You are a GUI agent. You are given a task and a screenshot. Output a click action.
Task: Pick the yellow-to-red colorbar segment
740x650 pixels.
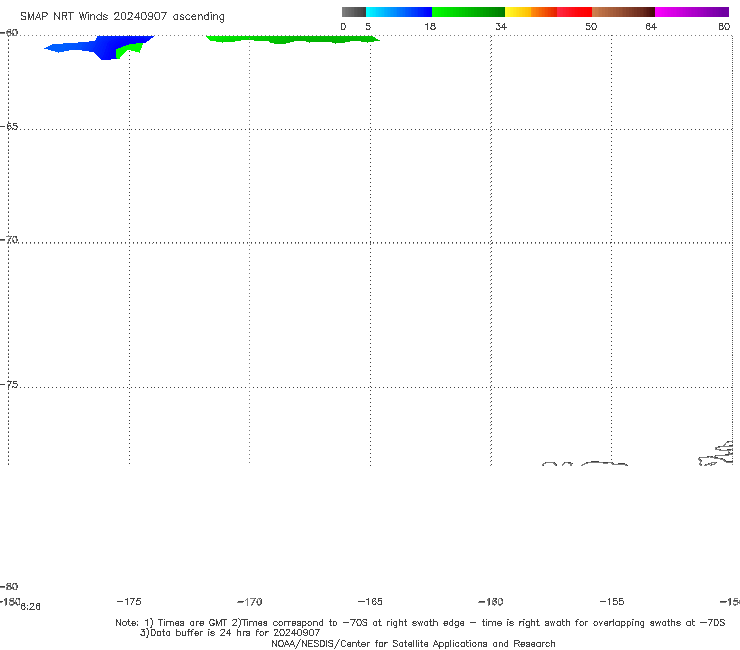548,12
